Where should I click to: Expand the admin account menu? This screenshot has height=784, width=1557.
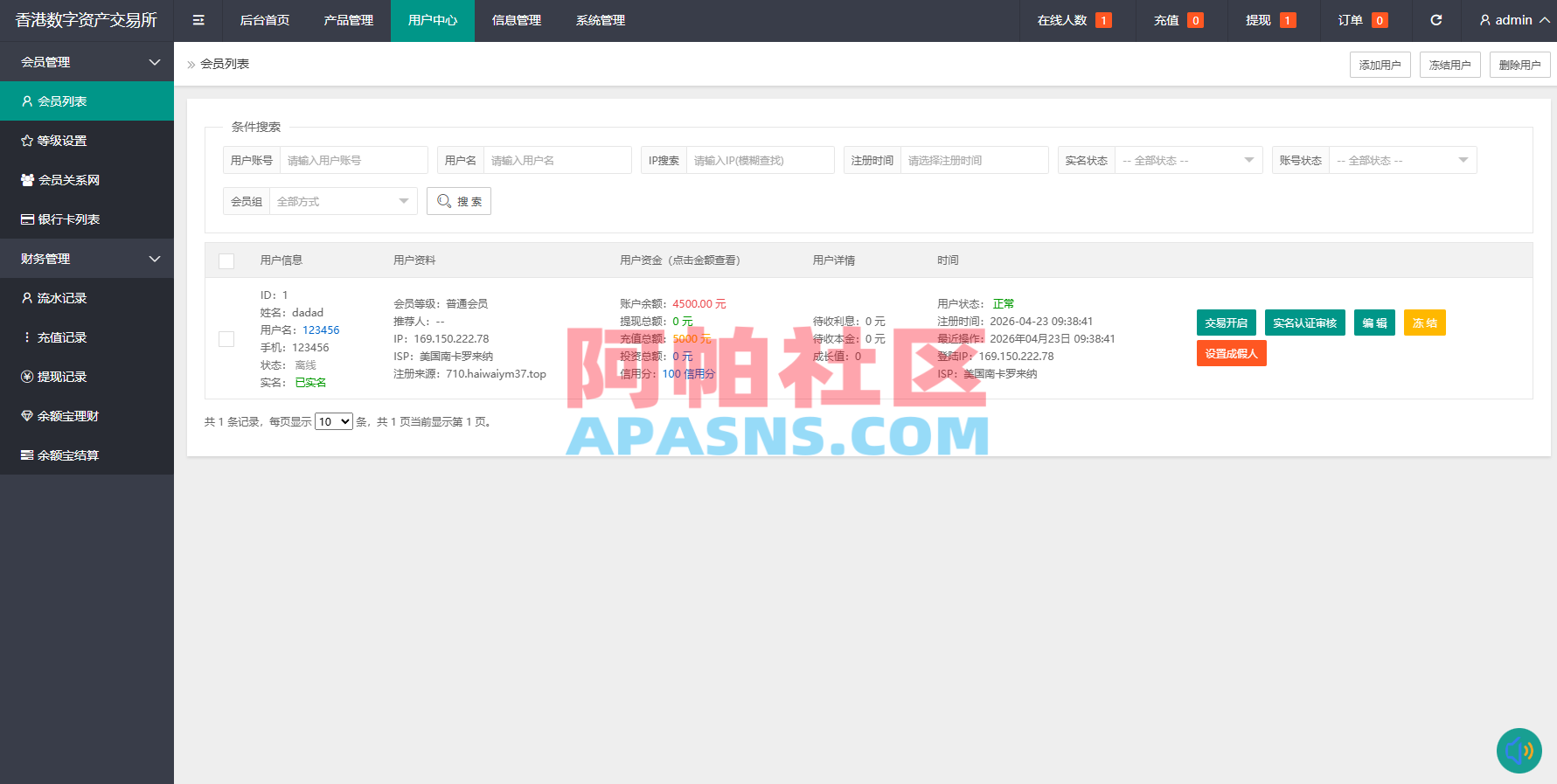coord(1514,20)
